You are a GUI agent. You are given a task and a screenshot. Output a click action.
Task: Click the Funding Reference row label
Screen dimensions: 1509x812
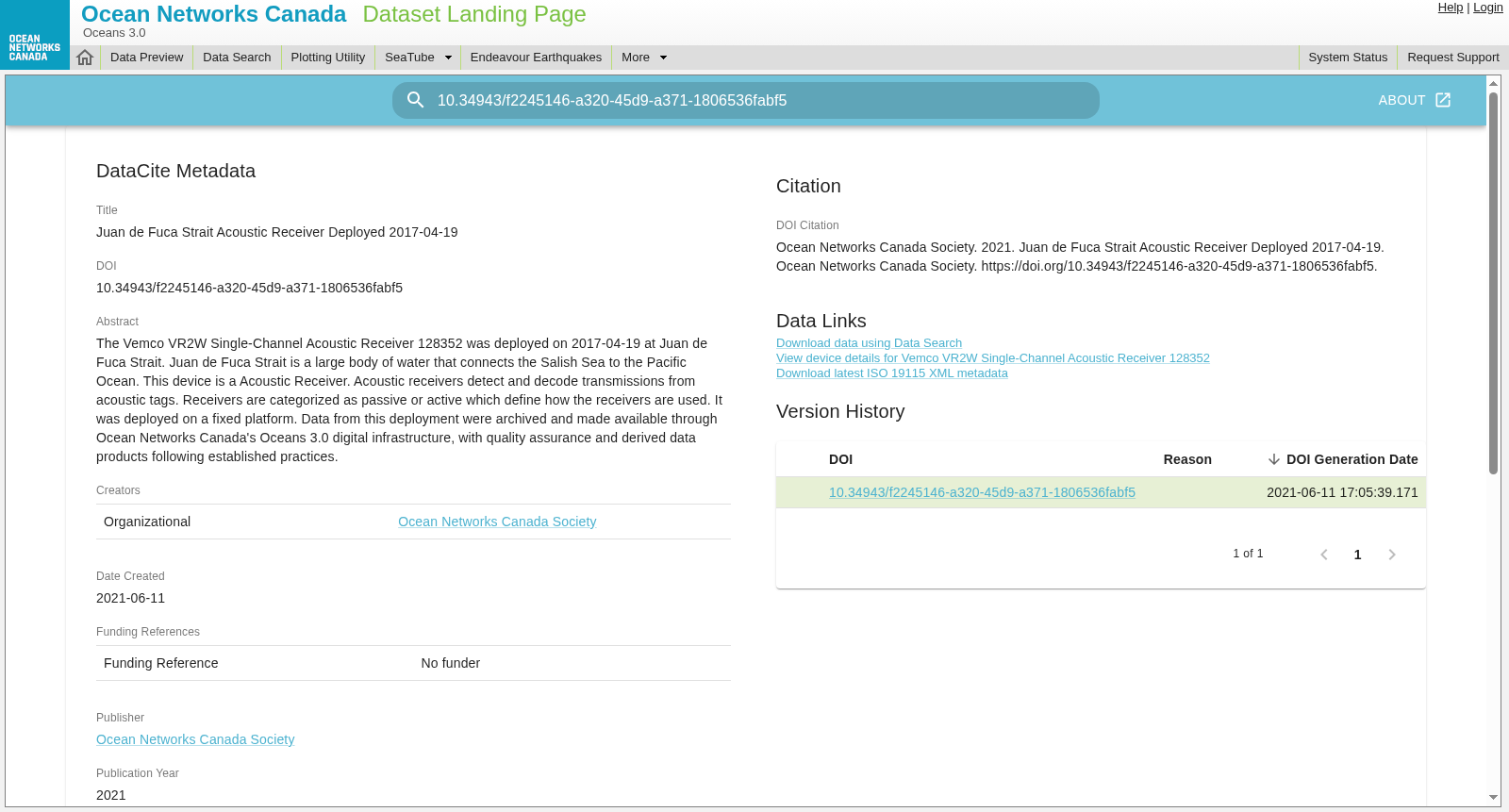pyautogui.click(x=160, y=663)
